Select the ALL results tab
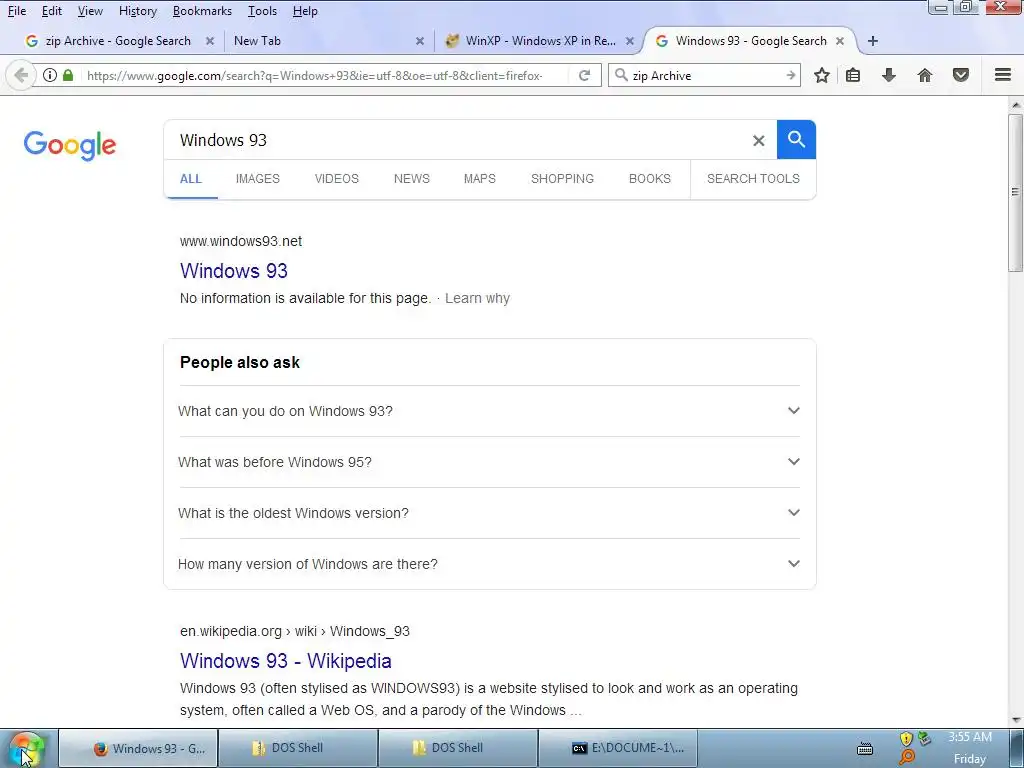Screen dimensions: 1024x768 point(191,179)
